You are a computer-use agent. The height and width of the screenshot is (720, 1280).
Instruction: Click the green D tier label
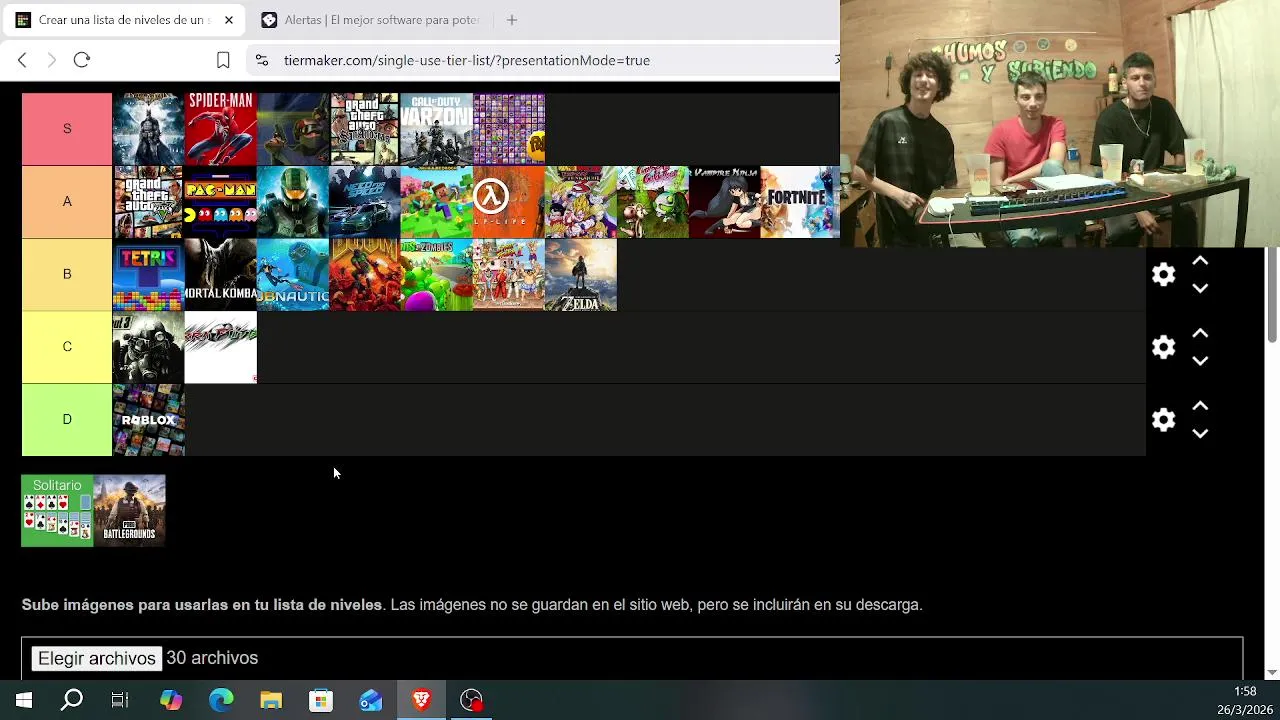tap(67, 420)
